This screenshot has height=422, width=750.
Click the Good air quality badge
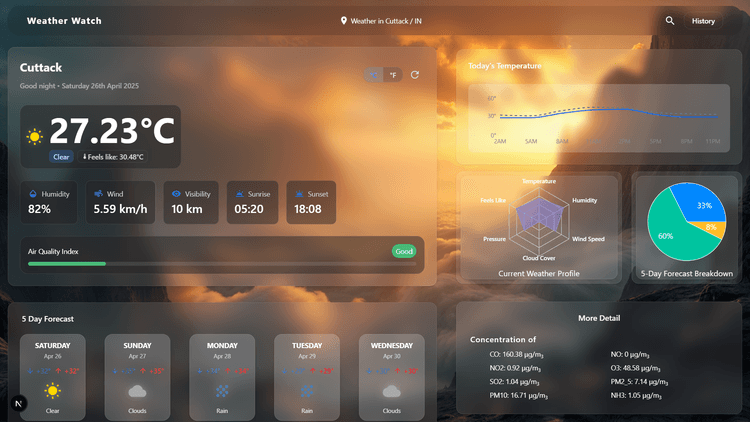403,251
